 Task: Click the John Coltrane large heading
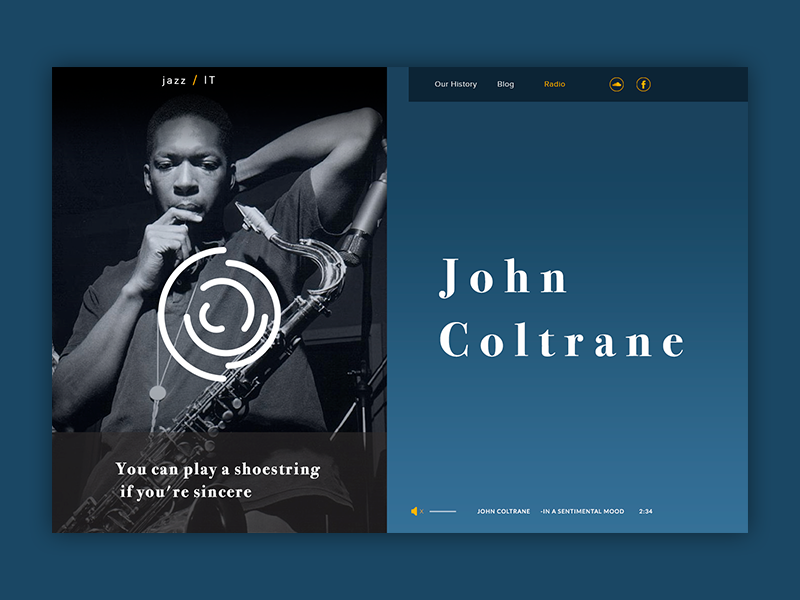click(x=561, y=308)
